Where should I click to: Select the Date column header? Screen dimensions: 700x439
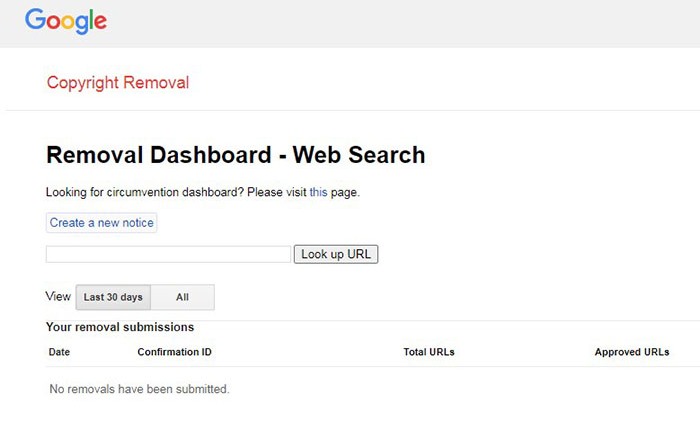pos(59,352)
